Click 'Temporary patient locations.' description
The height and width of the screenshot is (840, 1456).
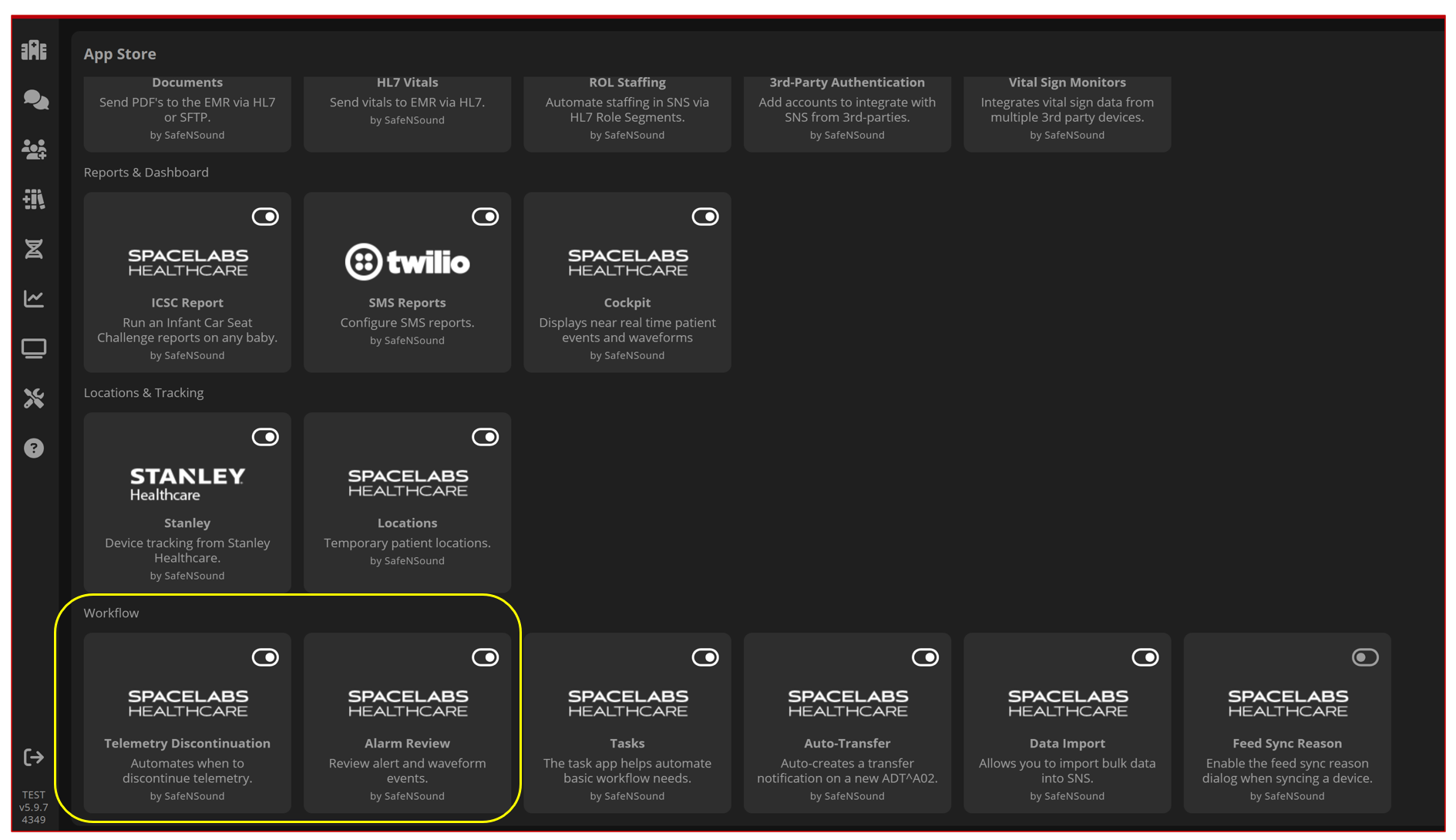click(407, 543)
